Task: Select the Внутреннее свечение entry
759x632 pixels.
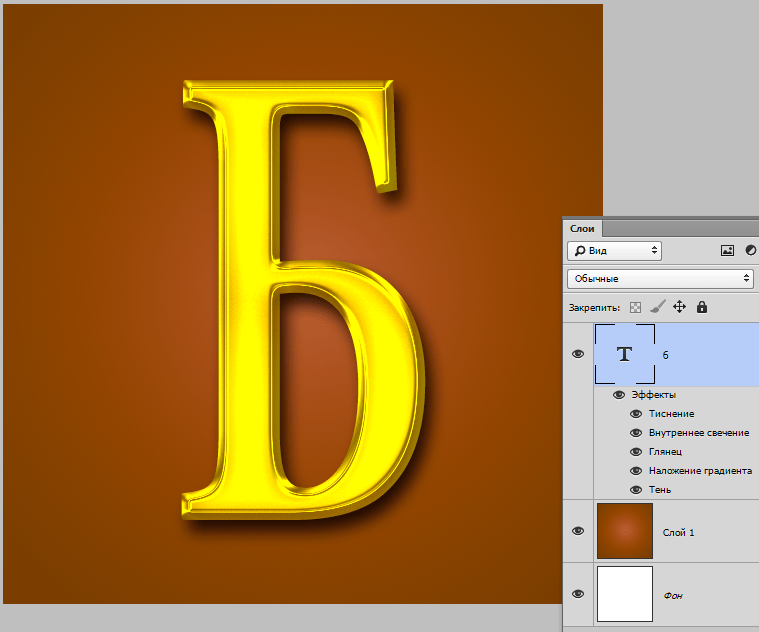Action: [x=699, y=433]
